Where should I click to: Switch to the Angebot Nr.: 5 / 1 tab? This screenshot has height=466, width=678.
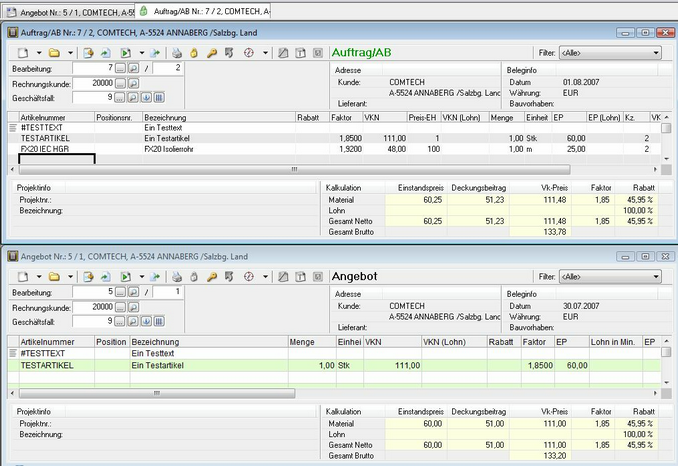pyautogui.click(x=71, y=13)
